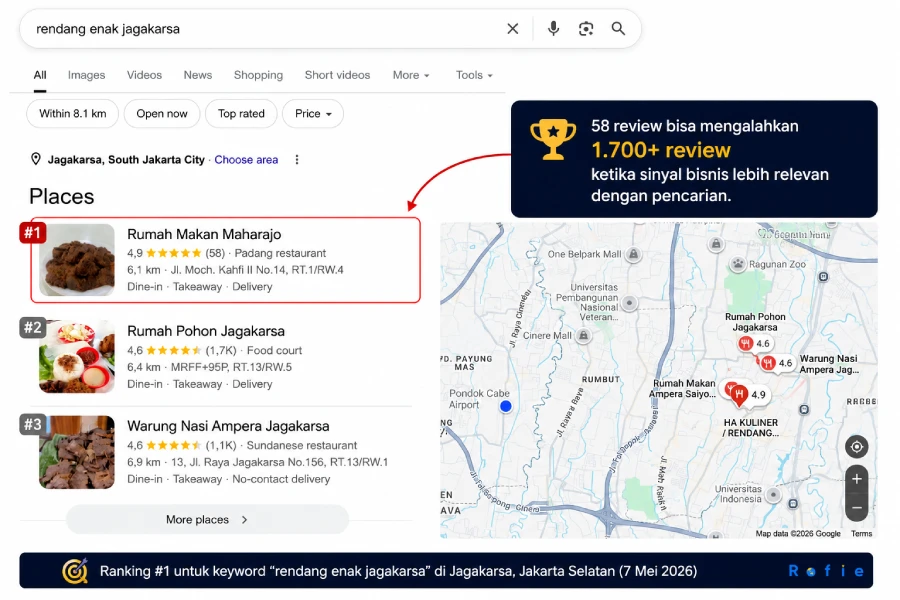Screen dimensions: 900x600
Task: Click the Universitas Indonesia map marker
Action: click(773, 494)
